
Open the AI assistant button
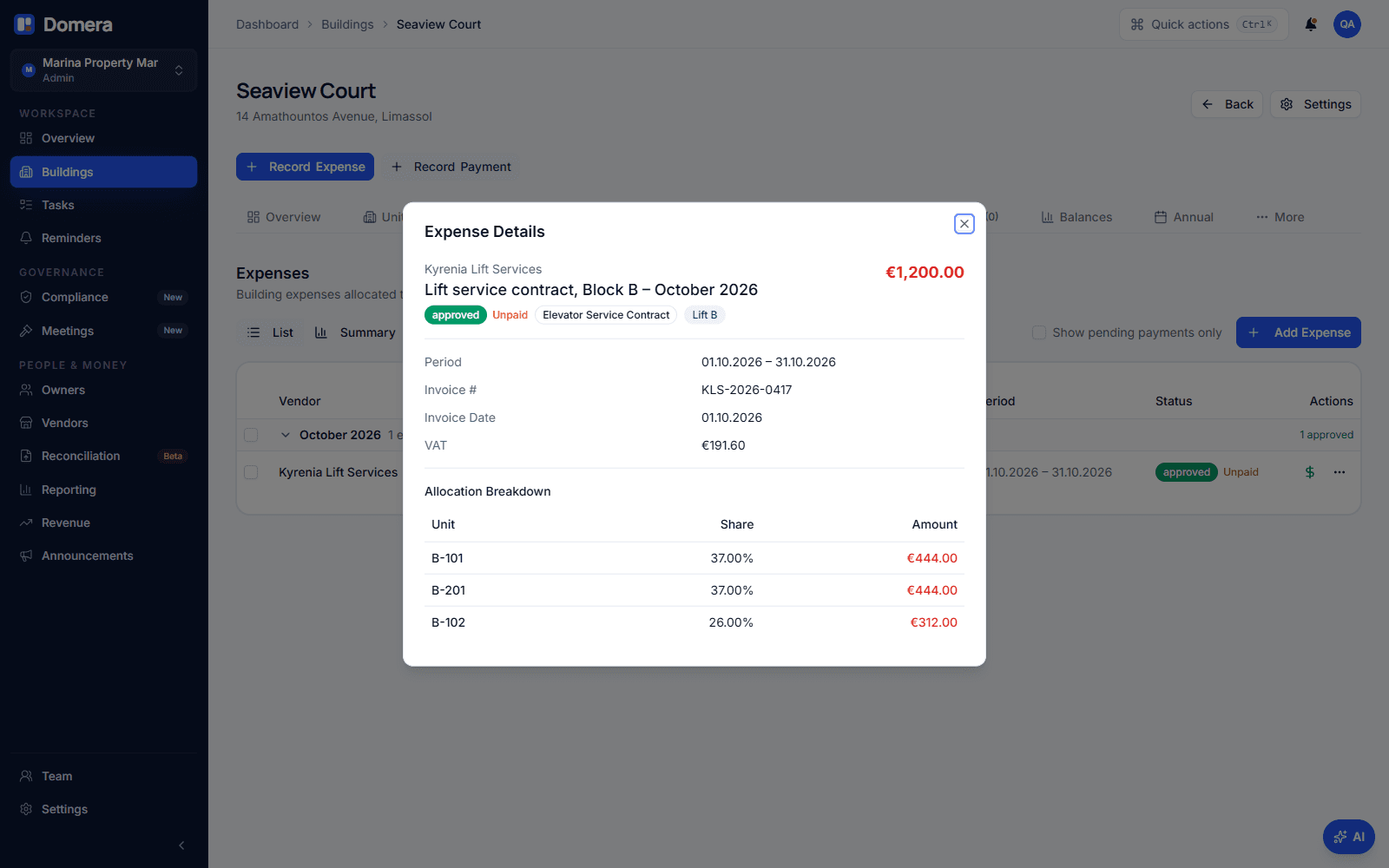[1348, 837]
